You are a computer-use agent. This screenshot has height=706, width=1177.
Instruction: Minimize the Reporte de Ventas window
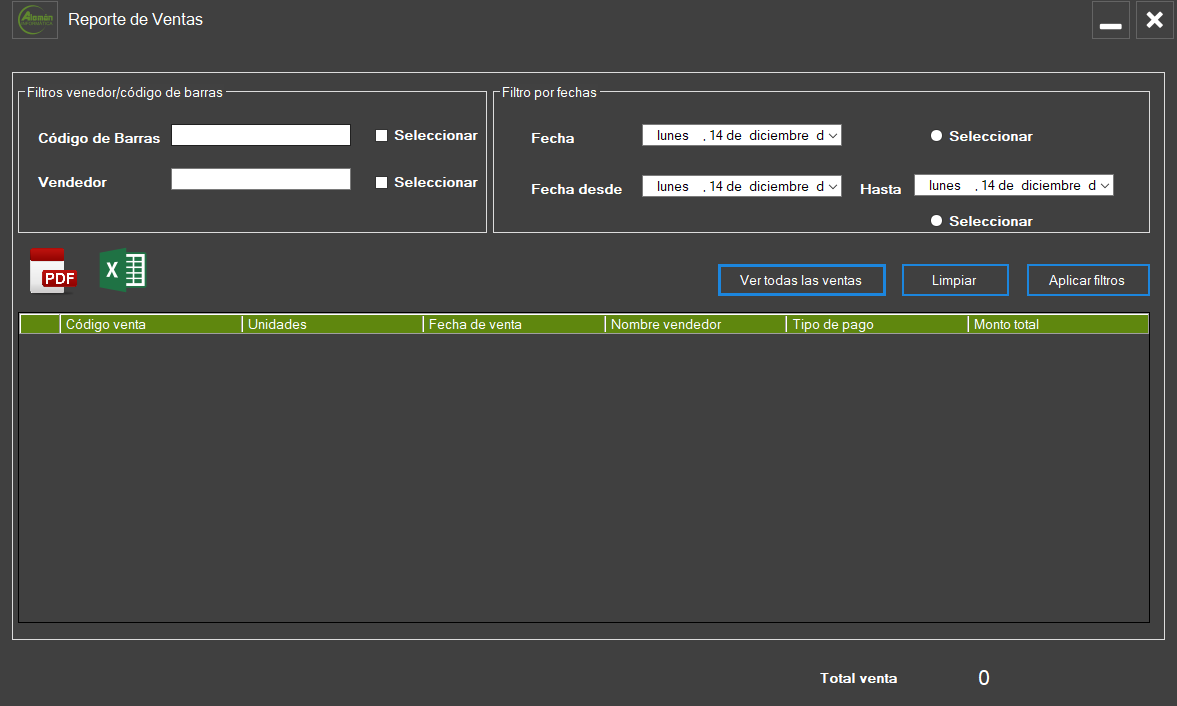[x=1110, y=21]
